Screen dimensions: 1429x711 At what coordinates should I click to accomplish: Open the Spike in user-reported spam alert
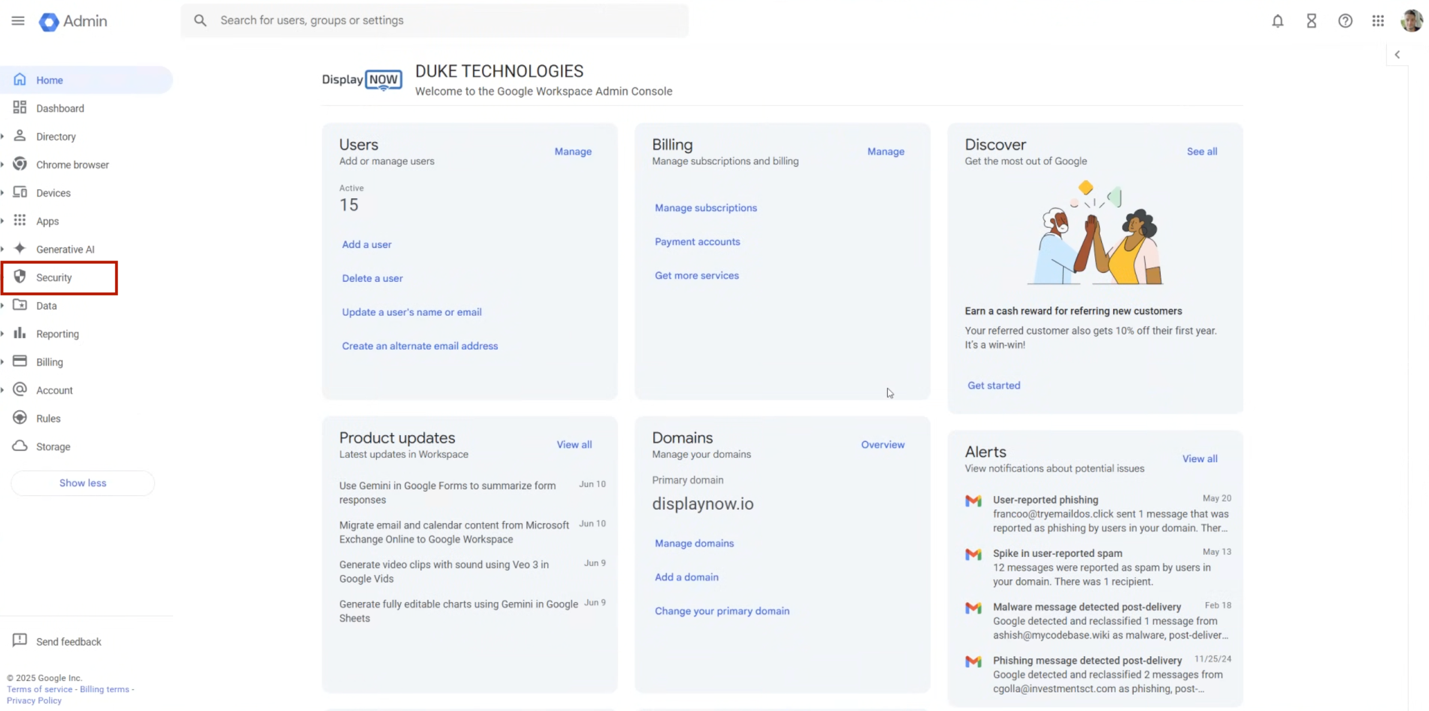1097,567
